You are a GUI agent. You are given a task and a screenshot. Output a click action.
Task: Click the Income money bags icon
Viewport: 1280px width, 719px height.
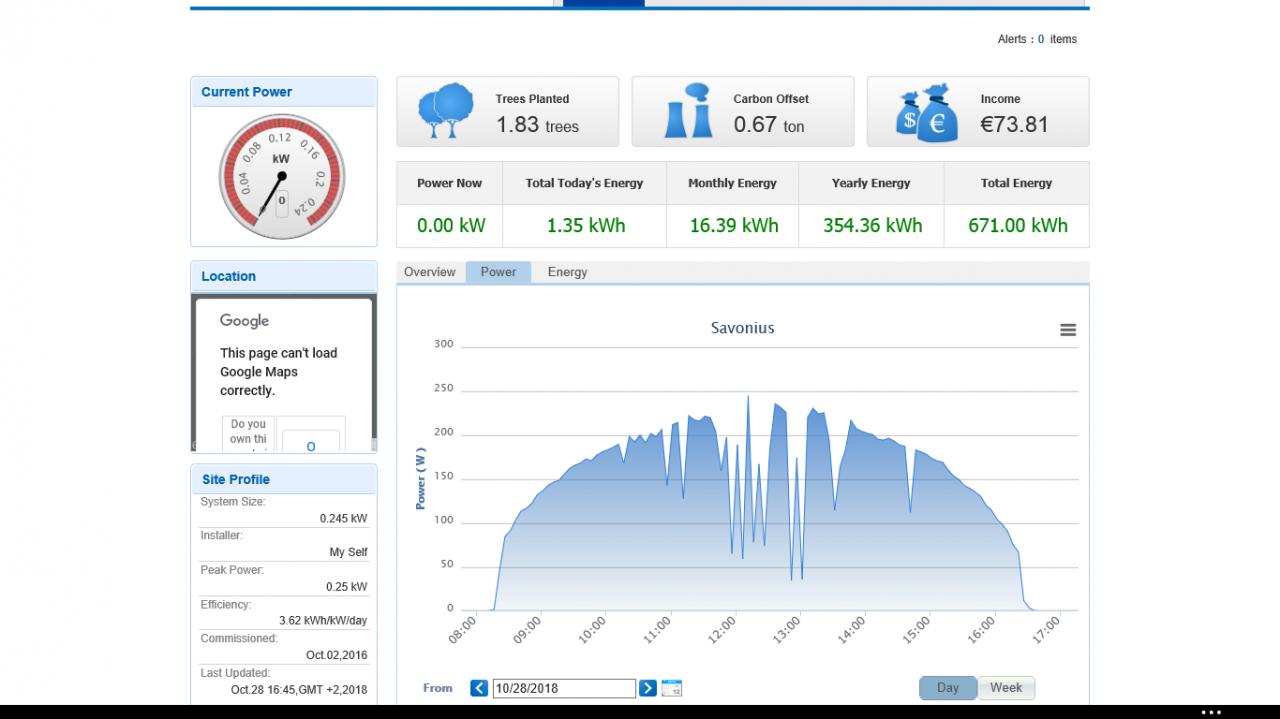click(x=927, y=113)
